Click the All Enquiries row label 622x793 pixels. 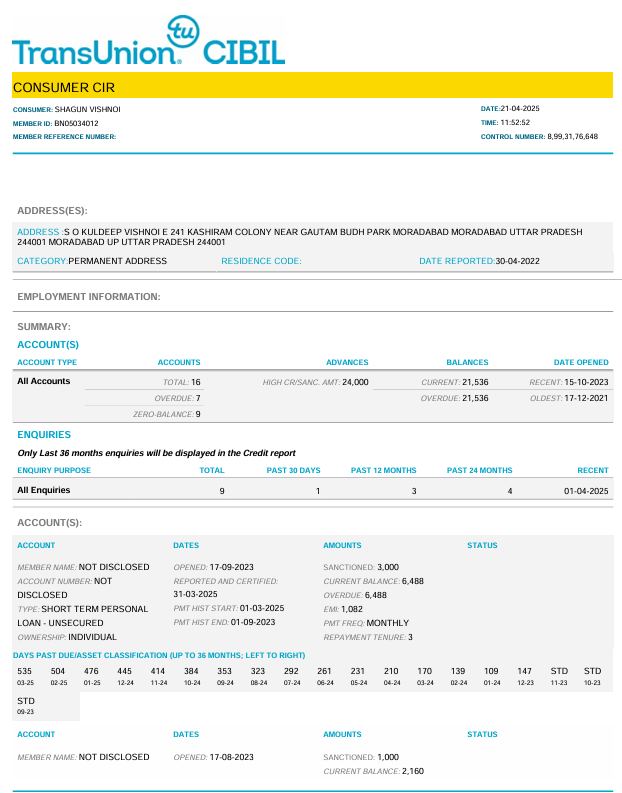(x=43, y=490)
